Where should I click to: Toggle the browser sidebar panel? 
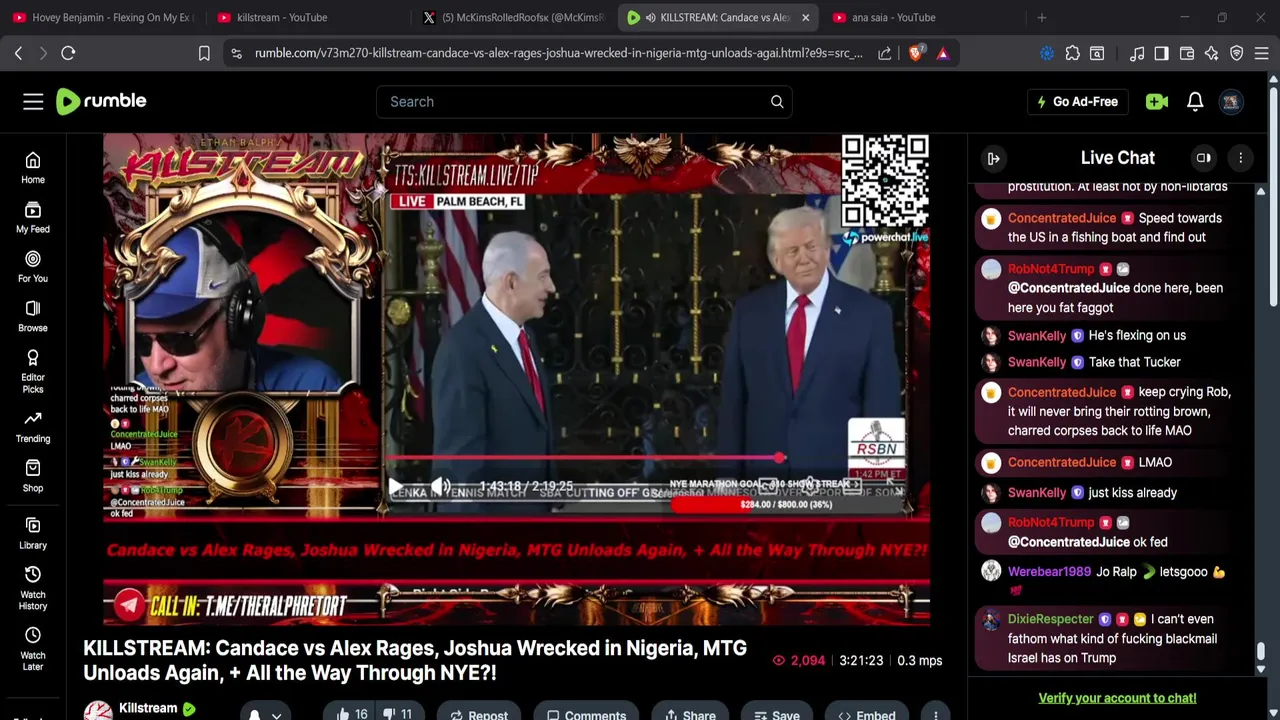1161,53
